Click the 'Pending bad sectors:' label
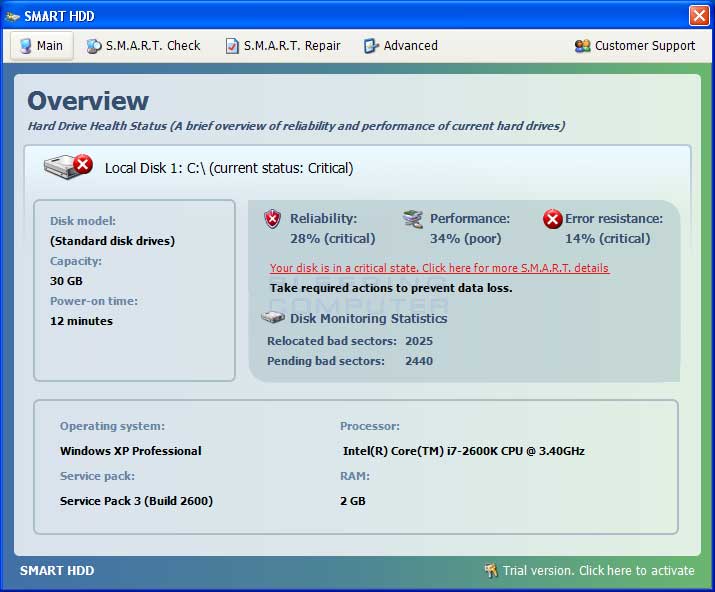Screen dimensions: 715x592 coord(326,361)
